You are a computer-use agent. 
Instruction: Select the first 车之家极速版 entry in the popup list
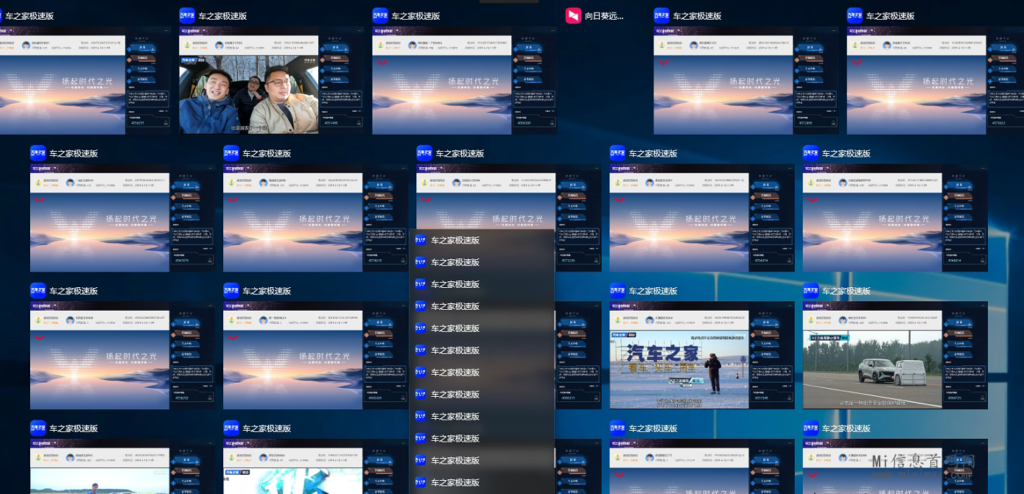(x=455, y=240)
